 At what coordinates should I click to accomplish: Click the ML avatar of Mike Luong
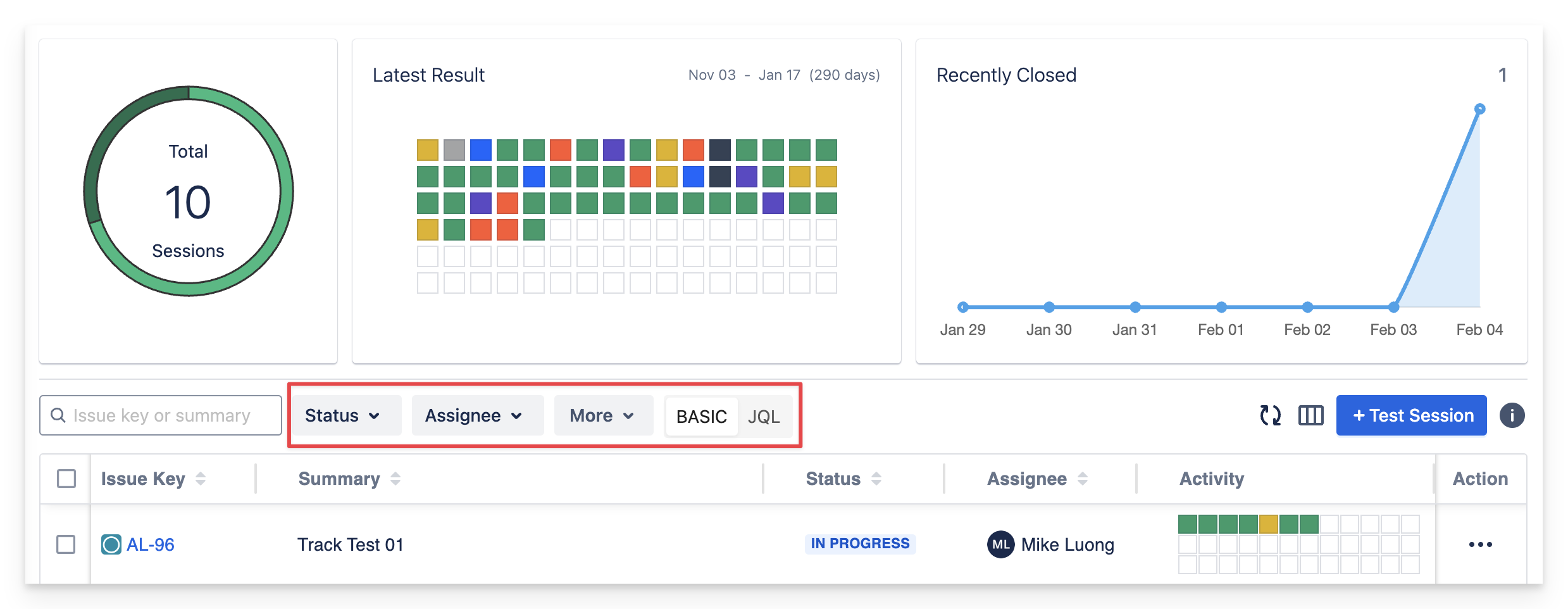[1000, 544]
